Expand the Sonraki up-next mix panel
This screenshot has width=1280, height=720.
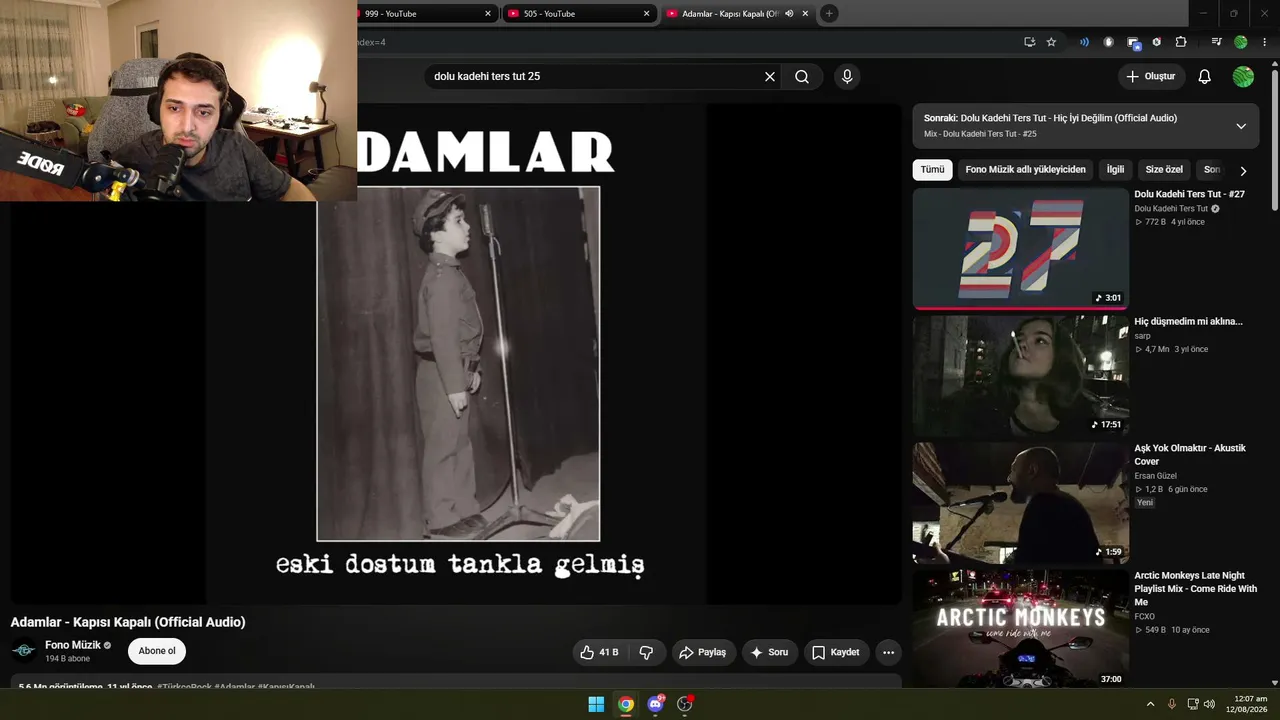tap(1241, 126)
